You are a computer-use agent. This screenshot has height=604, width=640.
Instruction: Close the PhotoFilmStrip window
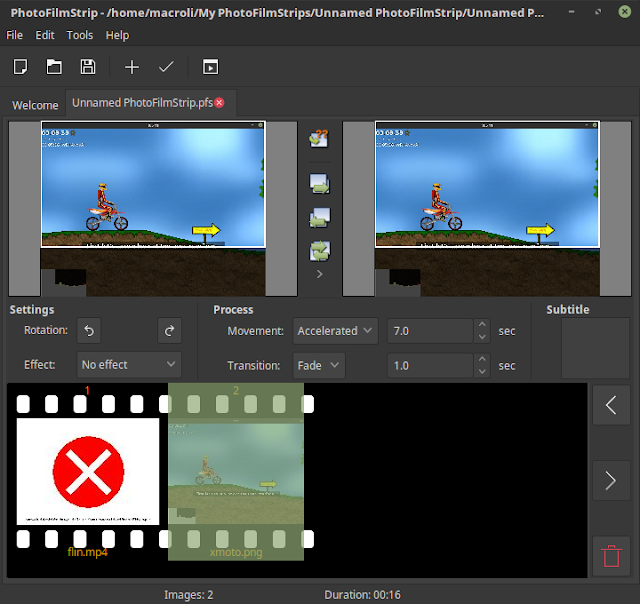coord(624,12)
